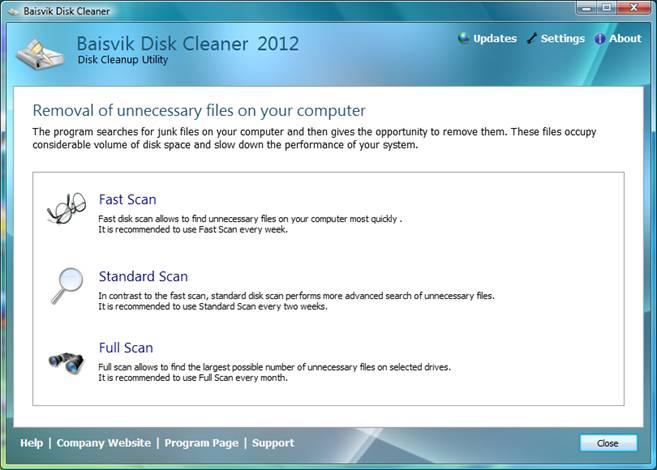Click the Close button at bottom
The width and height of the screenshot is (657, 470).
click(608, 443)
